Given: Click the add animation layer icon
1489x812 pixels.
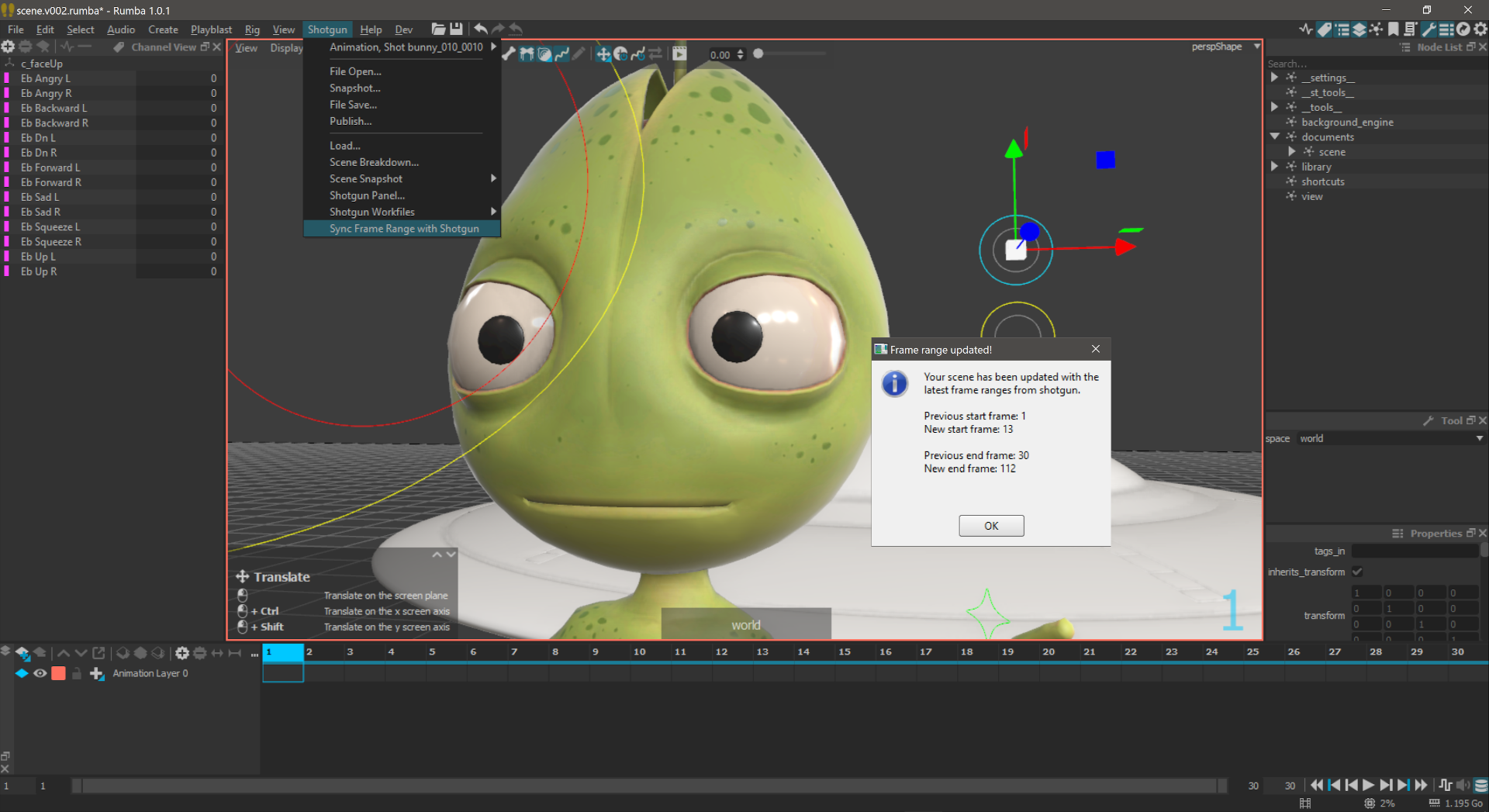Looking at the screenshot, I should pos(22,653).
